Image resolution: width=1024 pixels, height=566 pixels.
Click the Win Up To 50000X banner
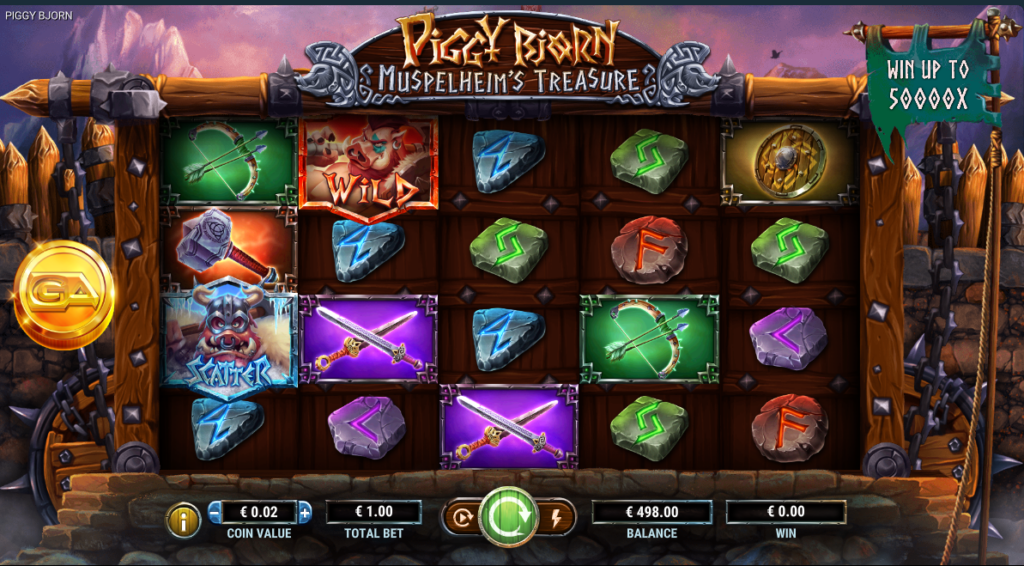tap(928, 85)
